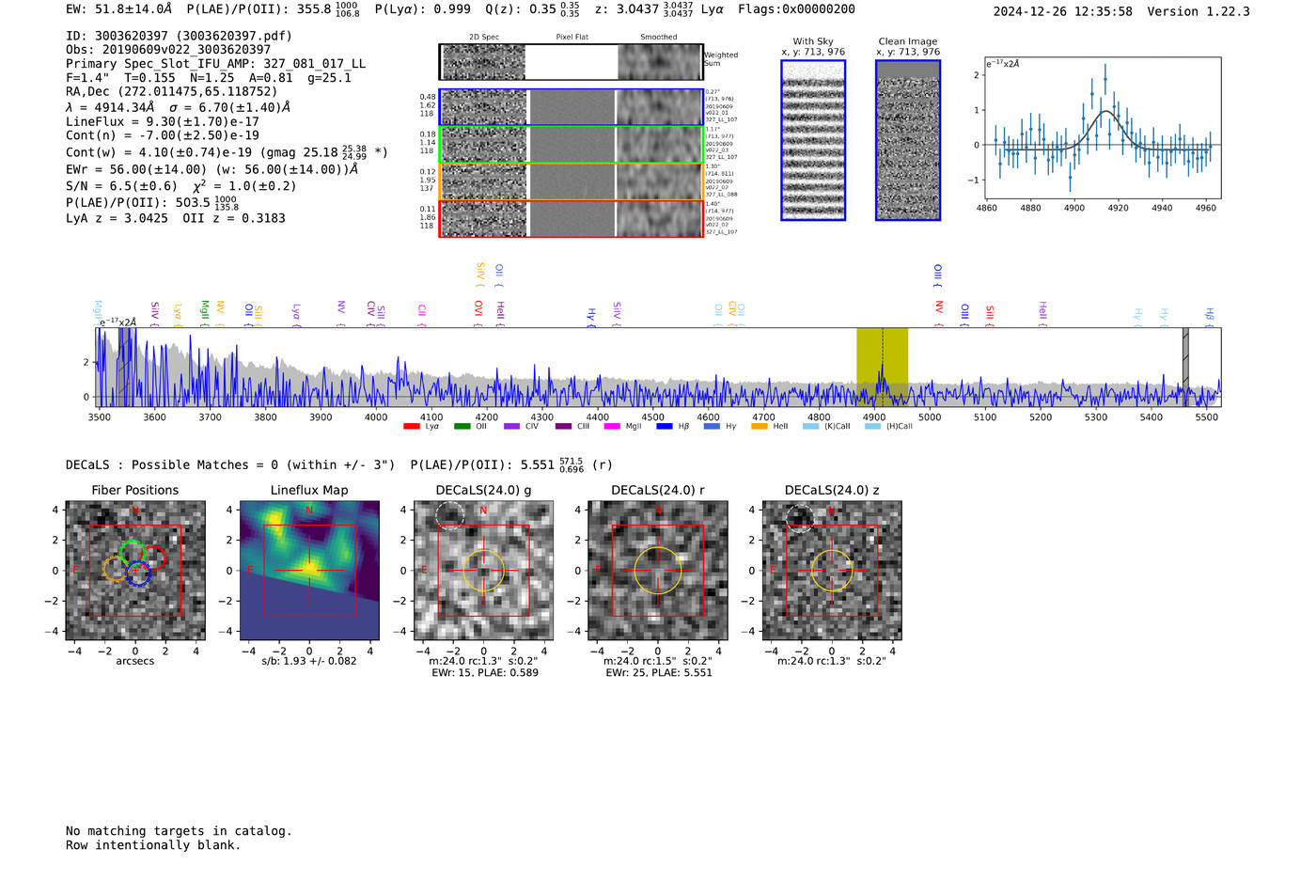Select the red-bordered fiber spectrum row
The image size is (1316, 896).
571,219
